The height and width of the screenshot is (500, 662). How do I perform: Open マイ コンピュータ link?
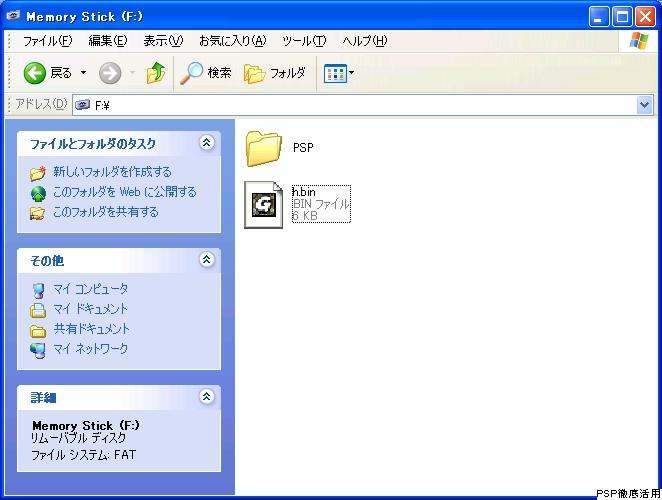(90, 289)
